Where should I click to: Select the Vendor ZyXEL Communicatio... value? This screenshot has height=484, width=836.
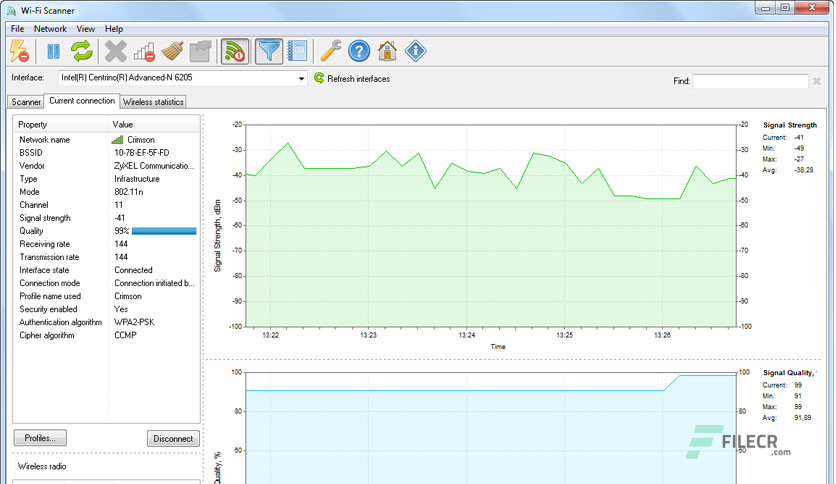point(154,166)
